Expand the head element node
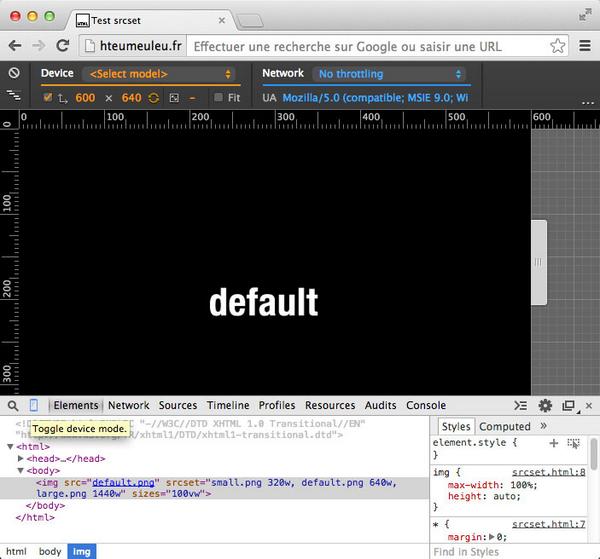 (x=22, y=458)
